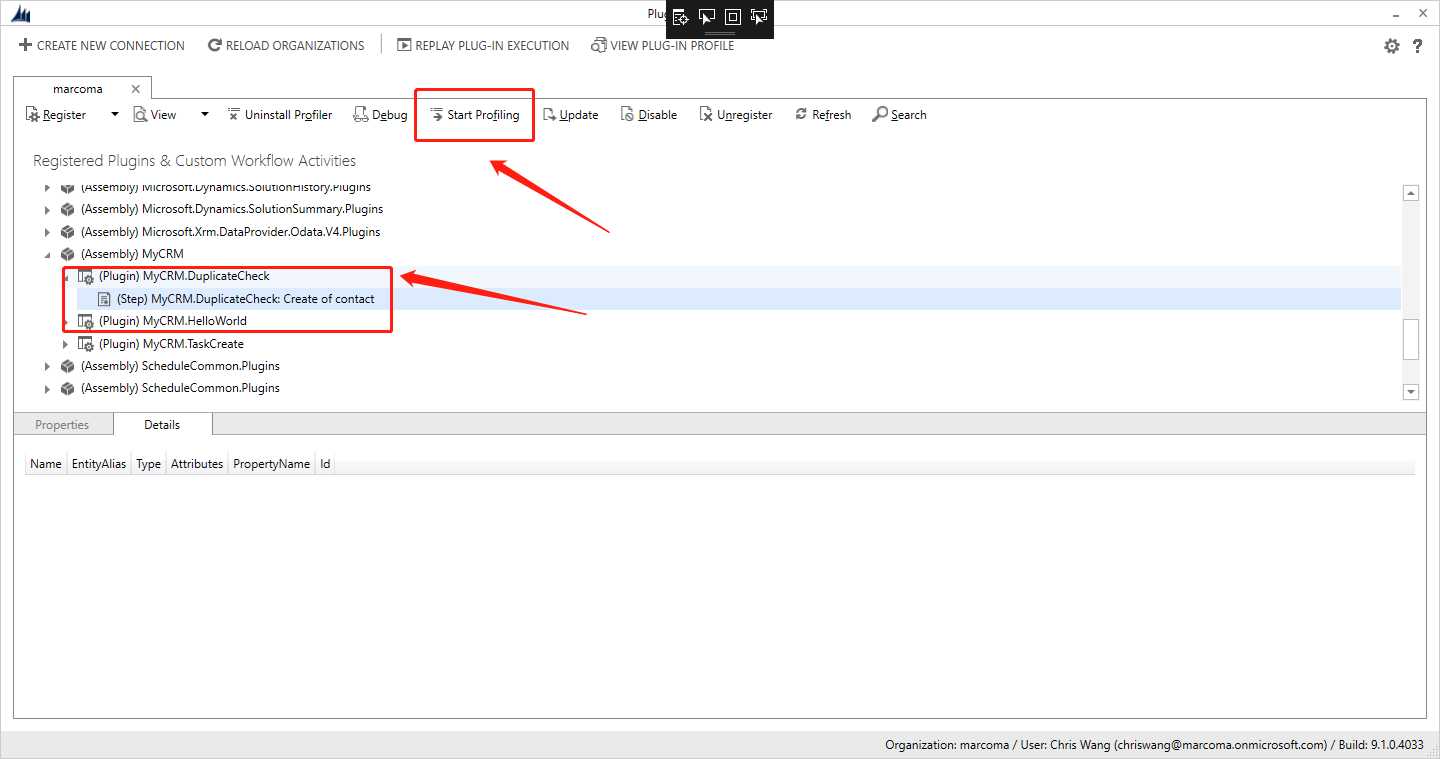Viewport: 1440px width, 759px height.
Task: Click Odata.V4.Plugins assembly cube icon
Action: 67,232
